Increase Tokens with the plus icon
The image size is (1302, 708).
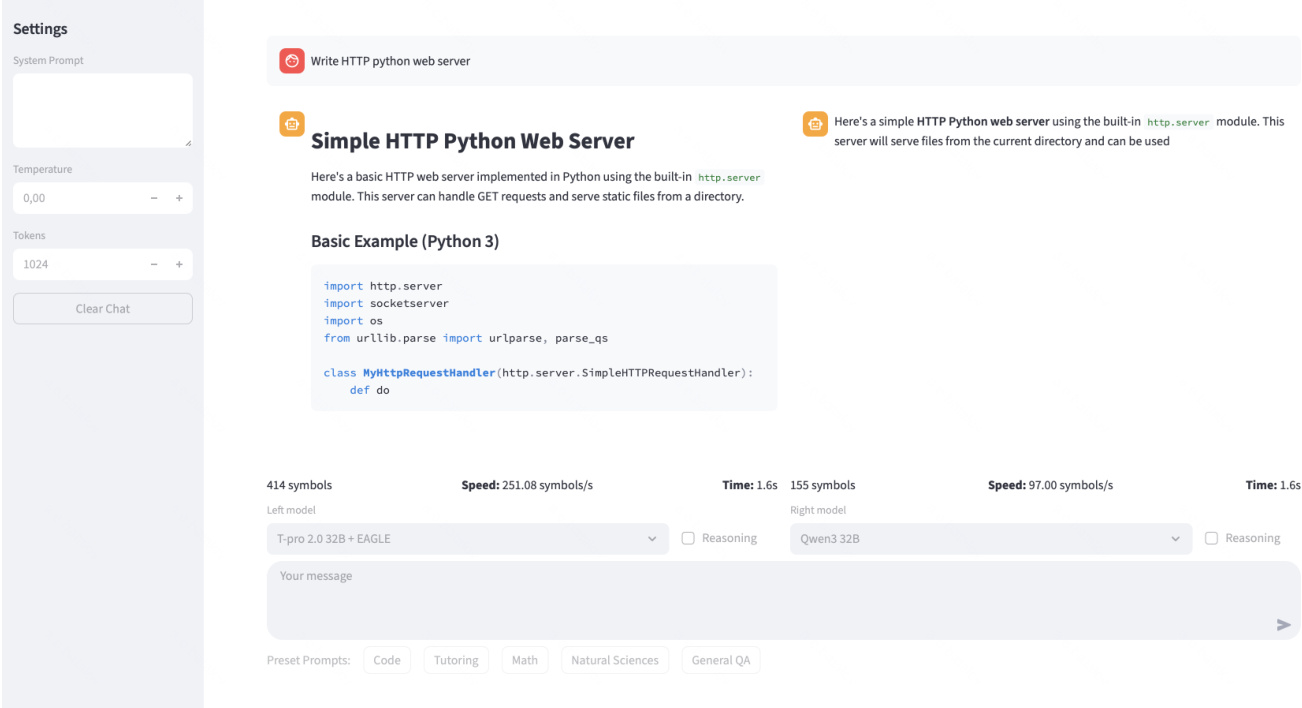(179, 264)
